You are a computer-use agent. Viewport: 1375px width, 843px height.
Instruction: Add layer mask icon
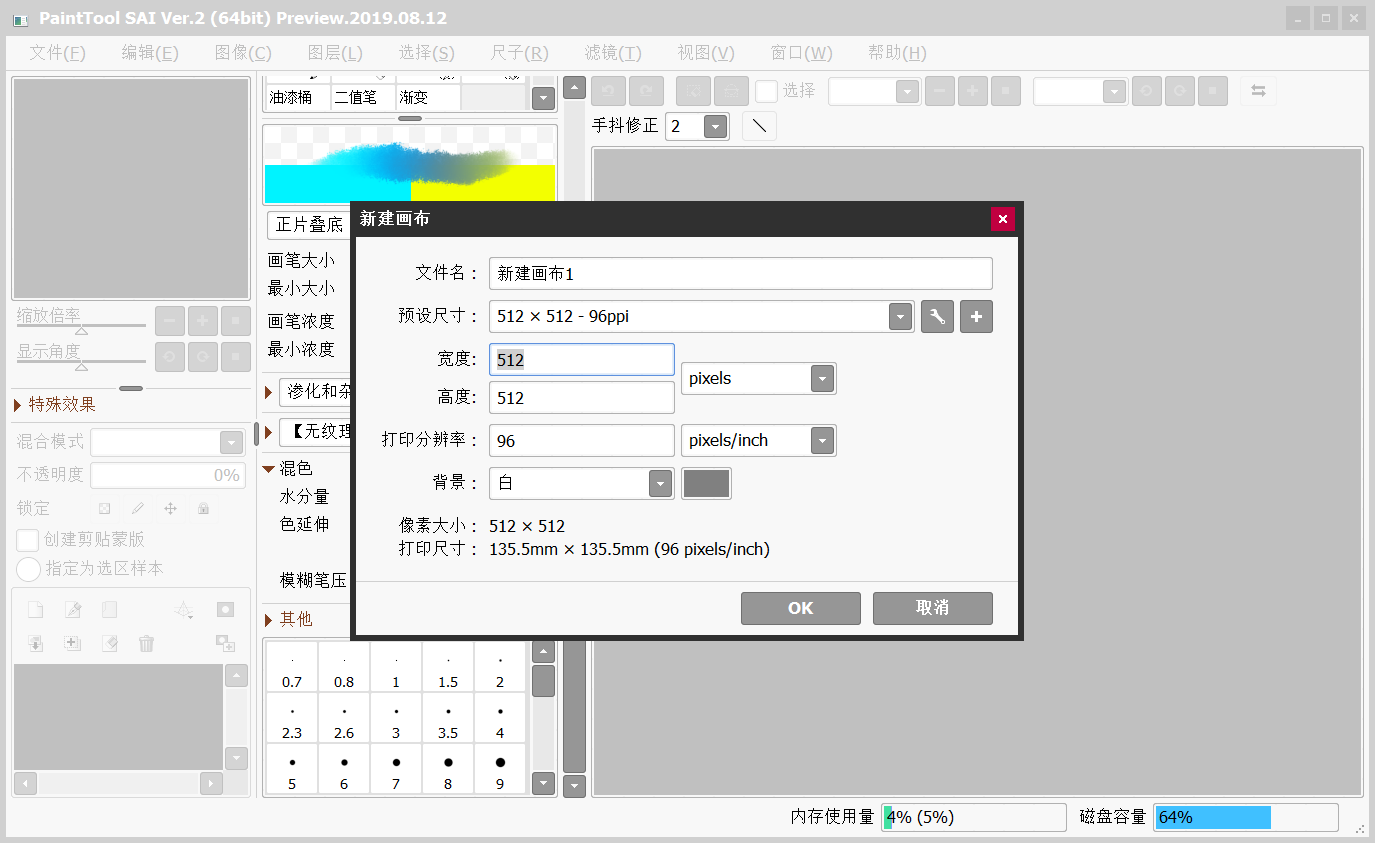click(225, 609)
